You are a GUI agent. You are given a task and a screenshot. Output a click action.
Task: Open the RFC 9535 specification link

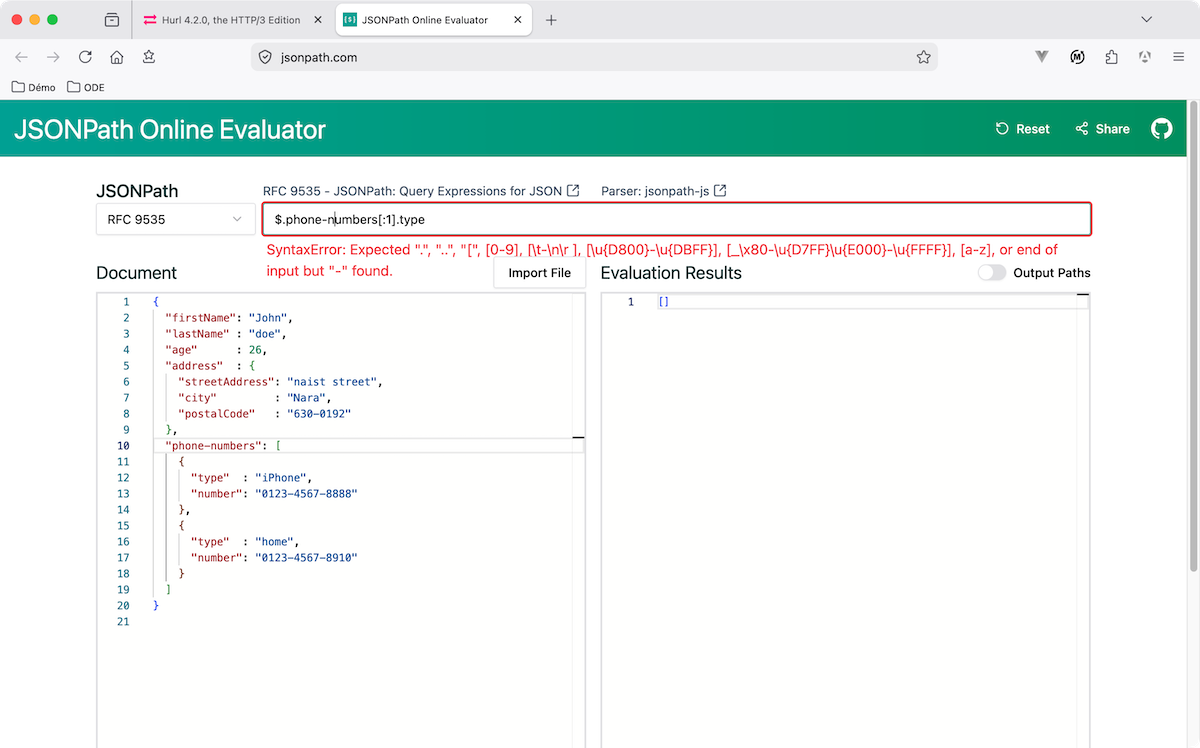pos(412,191)
